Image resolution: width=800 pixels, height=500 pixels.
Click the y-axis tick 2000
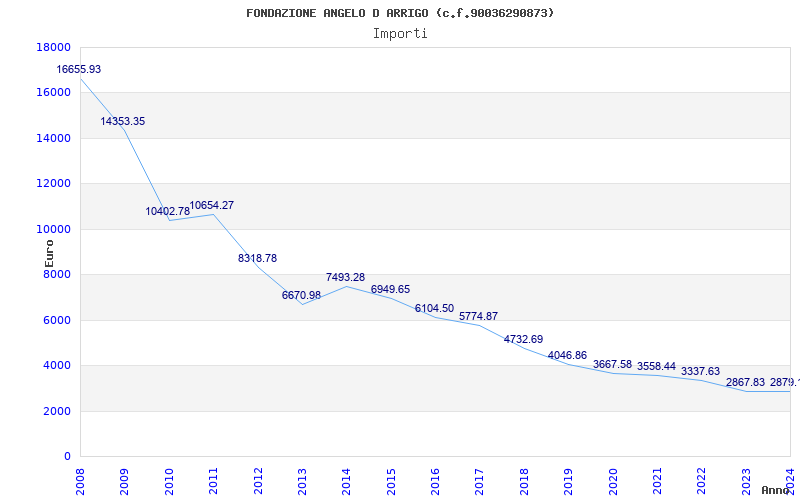point(56,411)
